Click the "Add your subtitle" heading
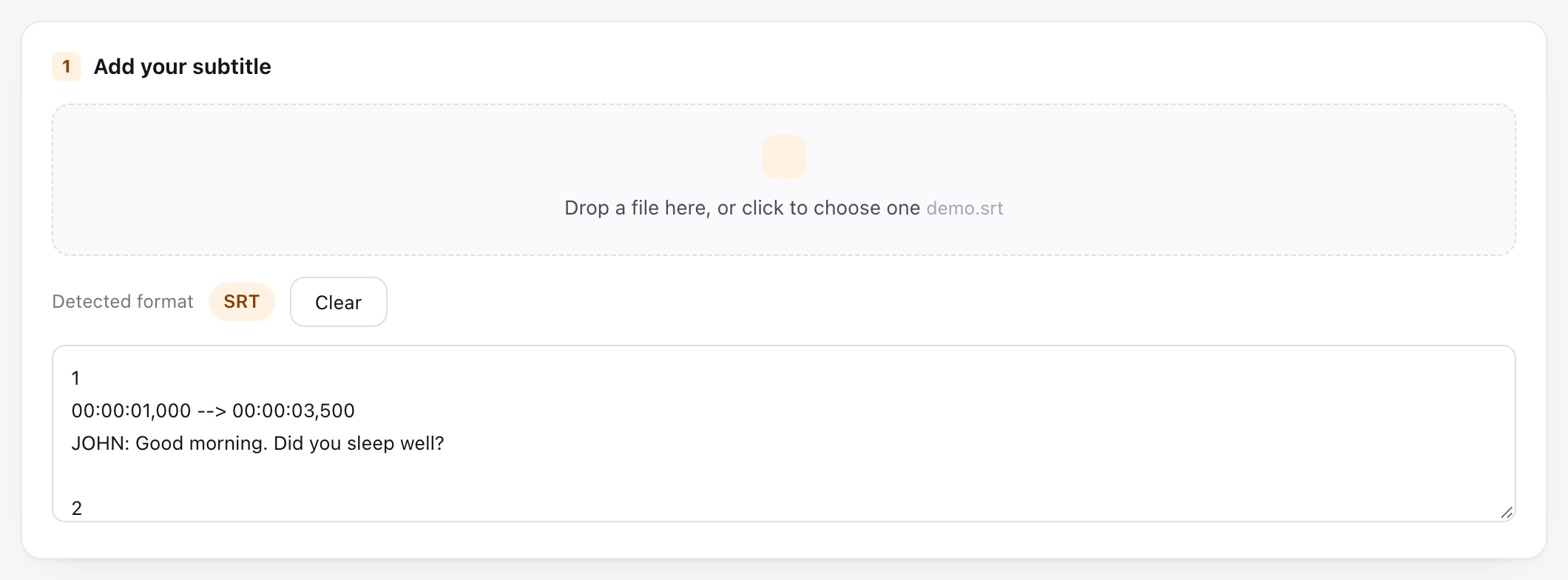Screen dimensions: 1568x580 click(x=182, y=67)
